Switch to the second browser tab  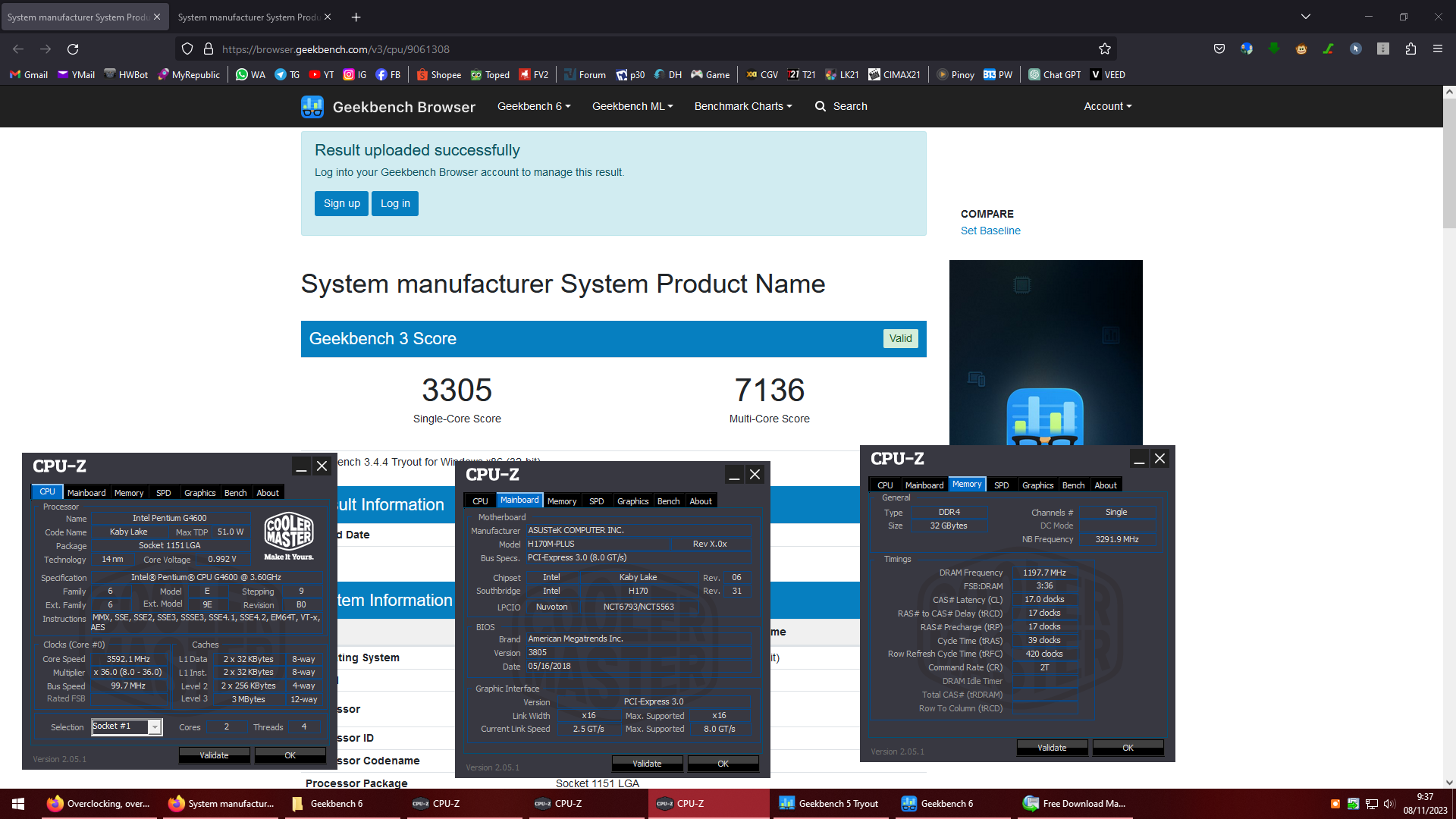[x=254, y=17]
